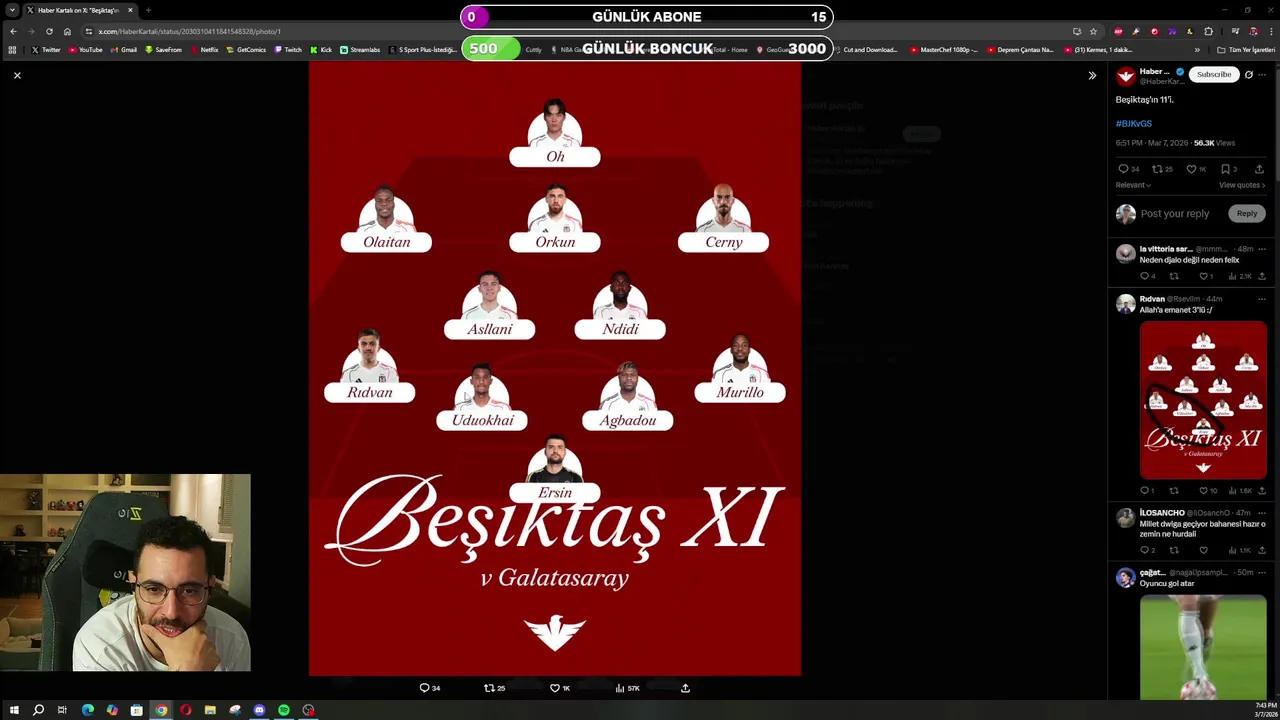Open the lineup image in Rıdvan's reply
Screen dimensions: 1280x720
tap(1203, 399)
